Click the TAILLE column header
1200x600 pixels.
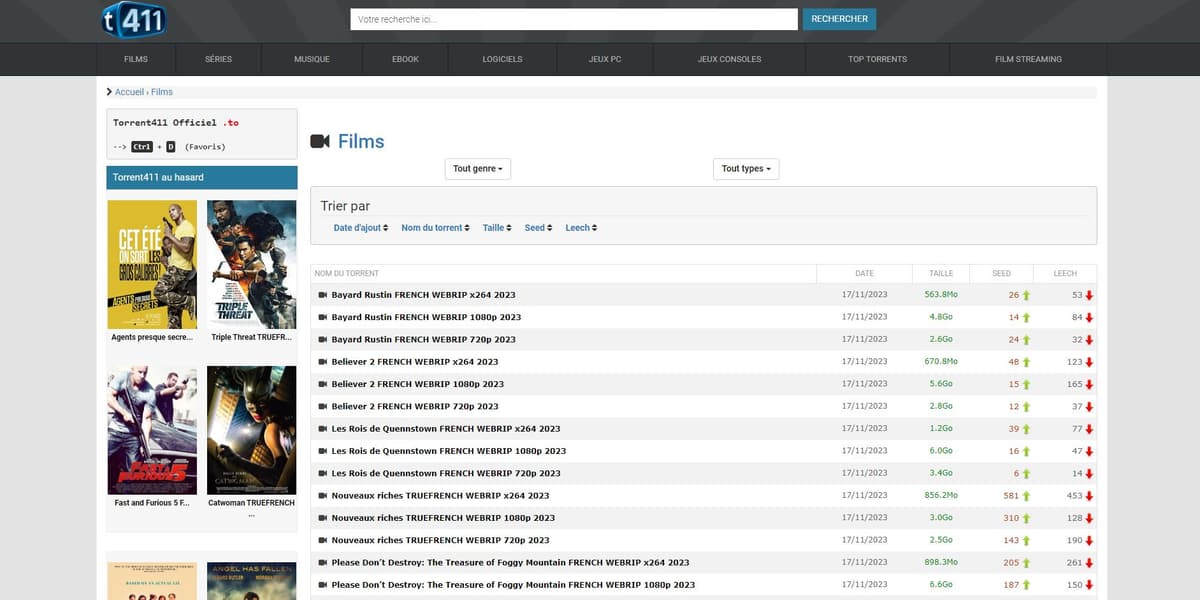point(941,273)
